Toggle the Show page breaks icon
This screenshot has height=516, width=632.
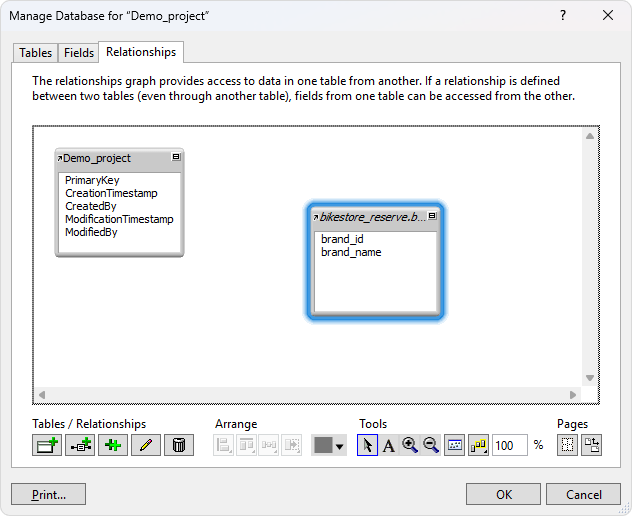[x=567, y=445]
